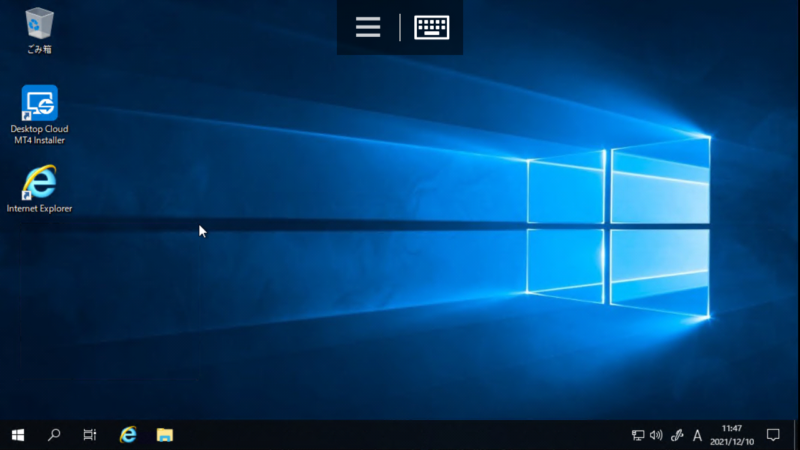
Task: Open the Action Center notifications icon
Action: tap(773, 435)
